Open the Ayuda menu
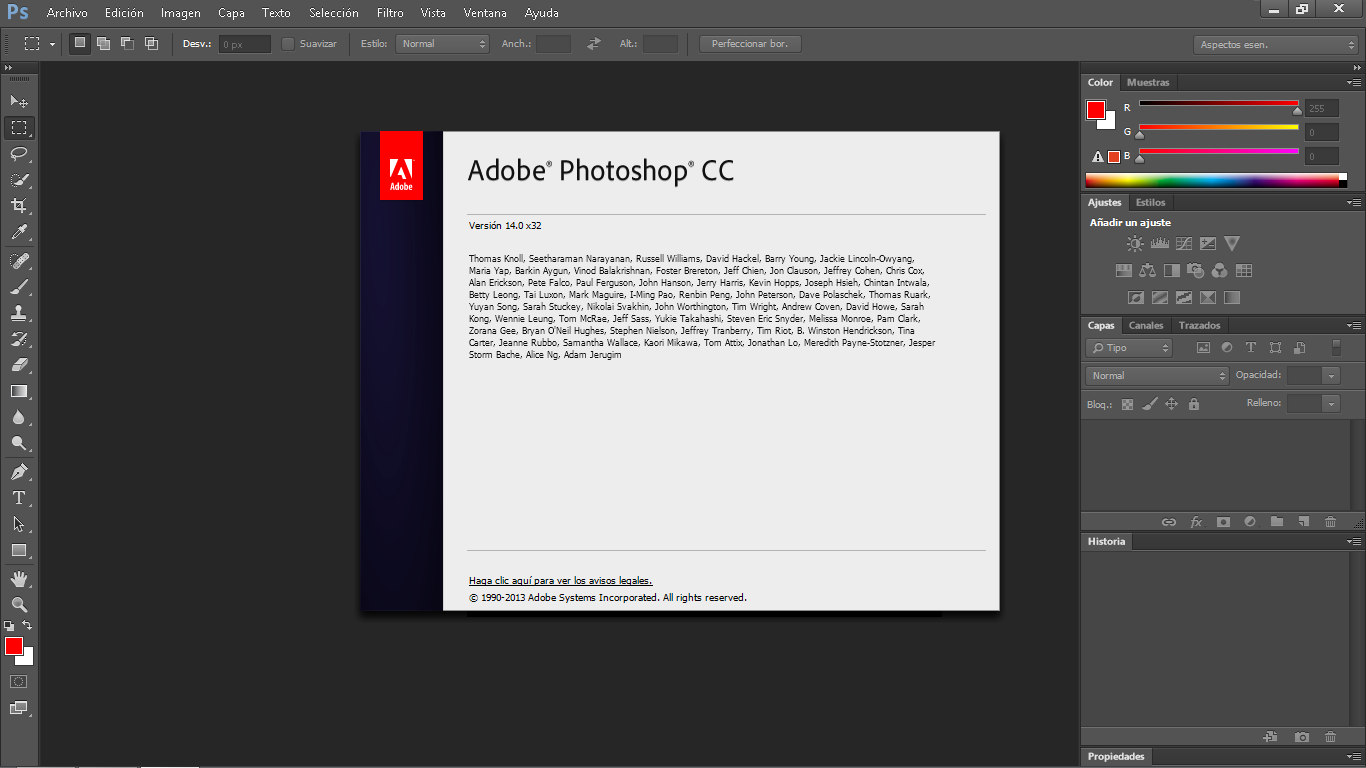 542,13
